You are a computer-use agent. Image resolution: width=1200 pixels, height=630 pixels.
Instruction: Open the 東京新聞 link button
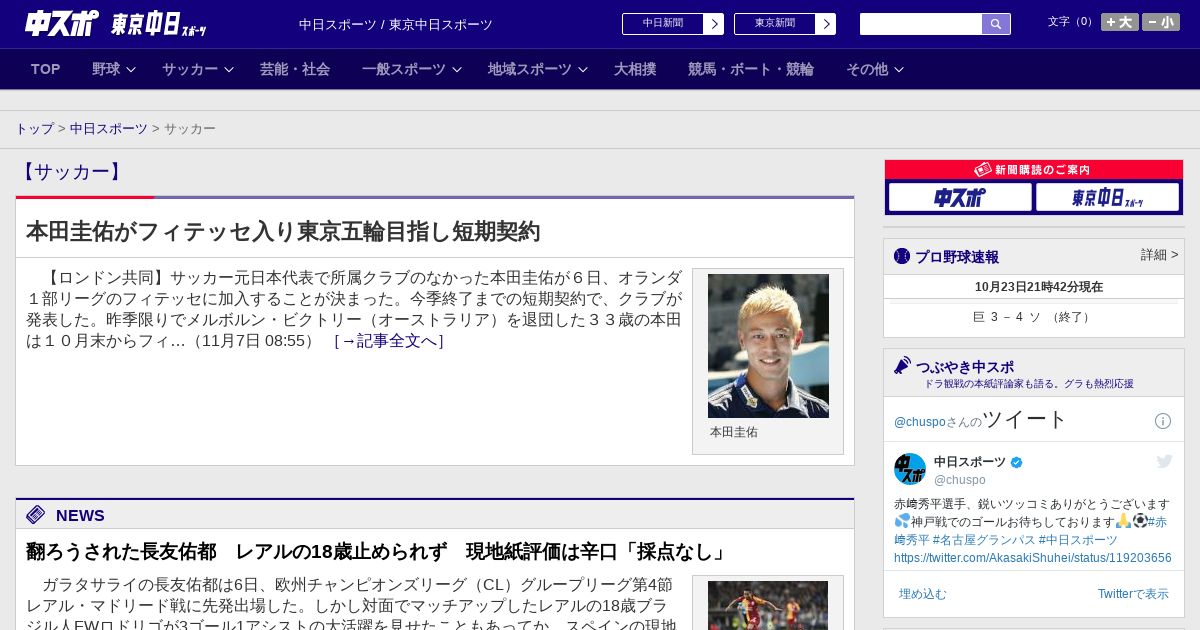click(x=775, y=24)
